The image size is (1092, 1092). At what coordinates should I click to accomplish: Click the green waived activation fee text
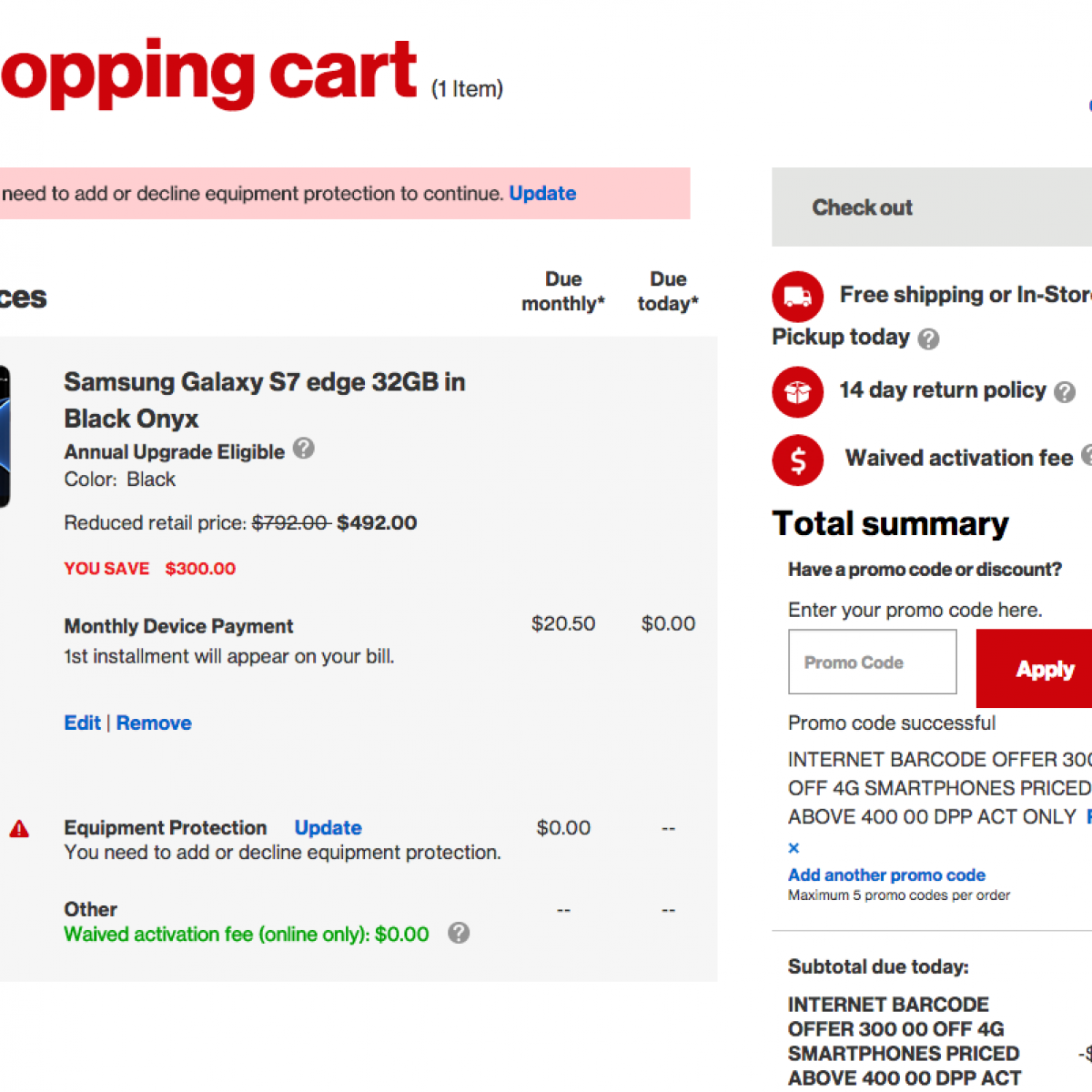coord(246,935)
